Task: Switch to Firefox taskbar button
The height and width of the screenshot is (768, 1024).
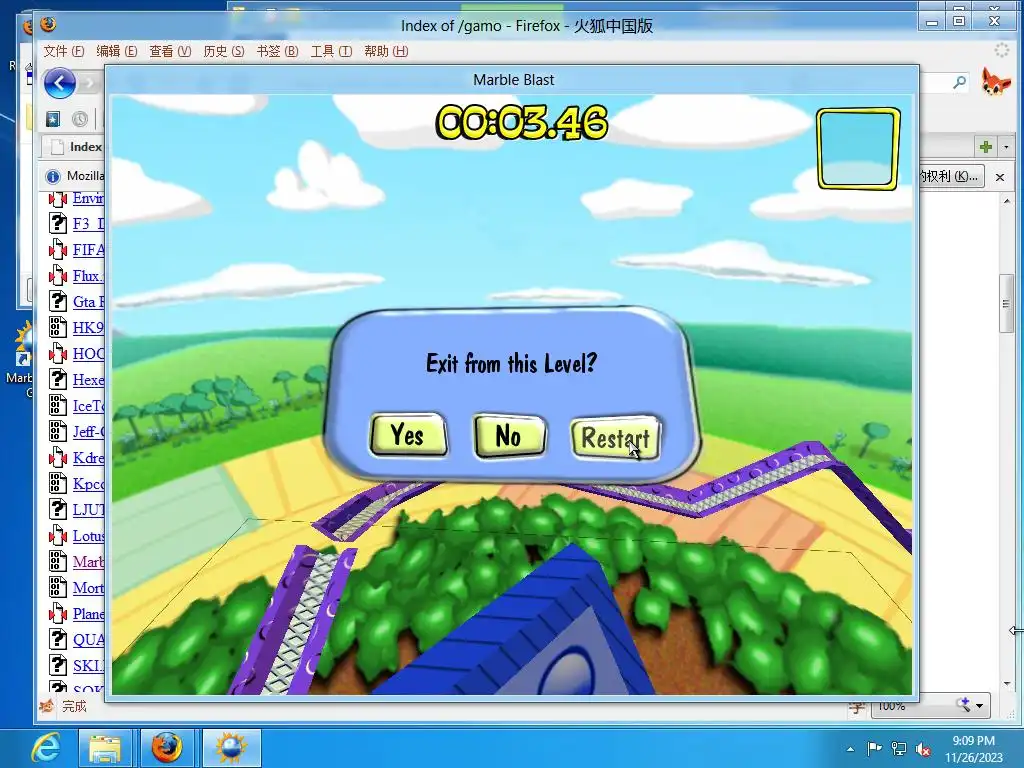Action: (x=167, y=748)
